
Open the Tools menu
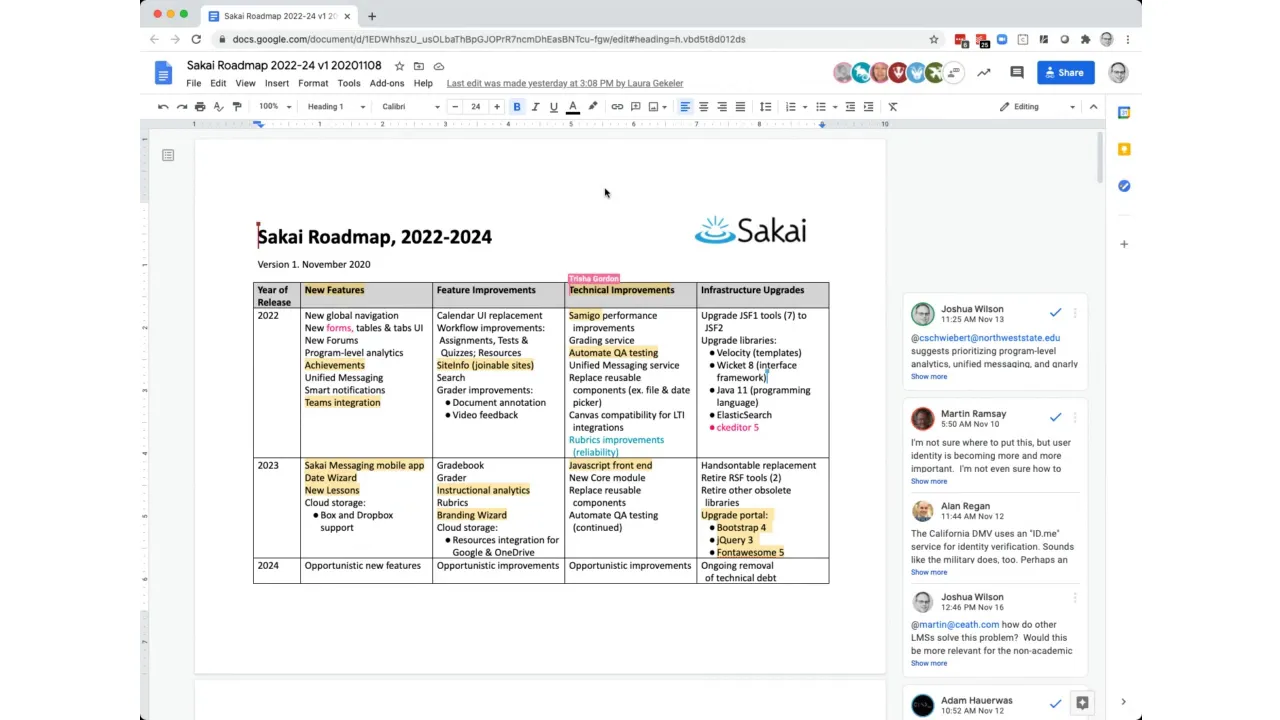click(349, 83)
